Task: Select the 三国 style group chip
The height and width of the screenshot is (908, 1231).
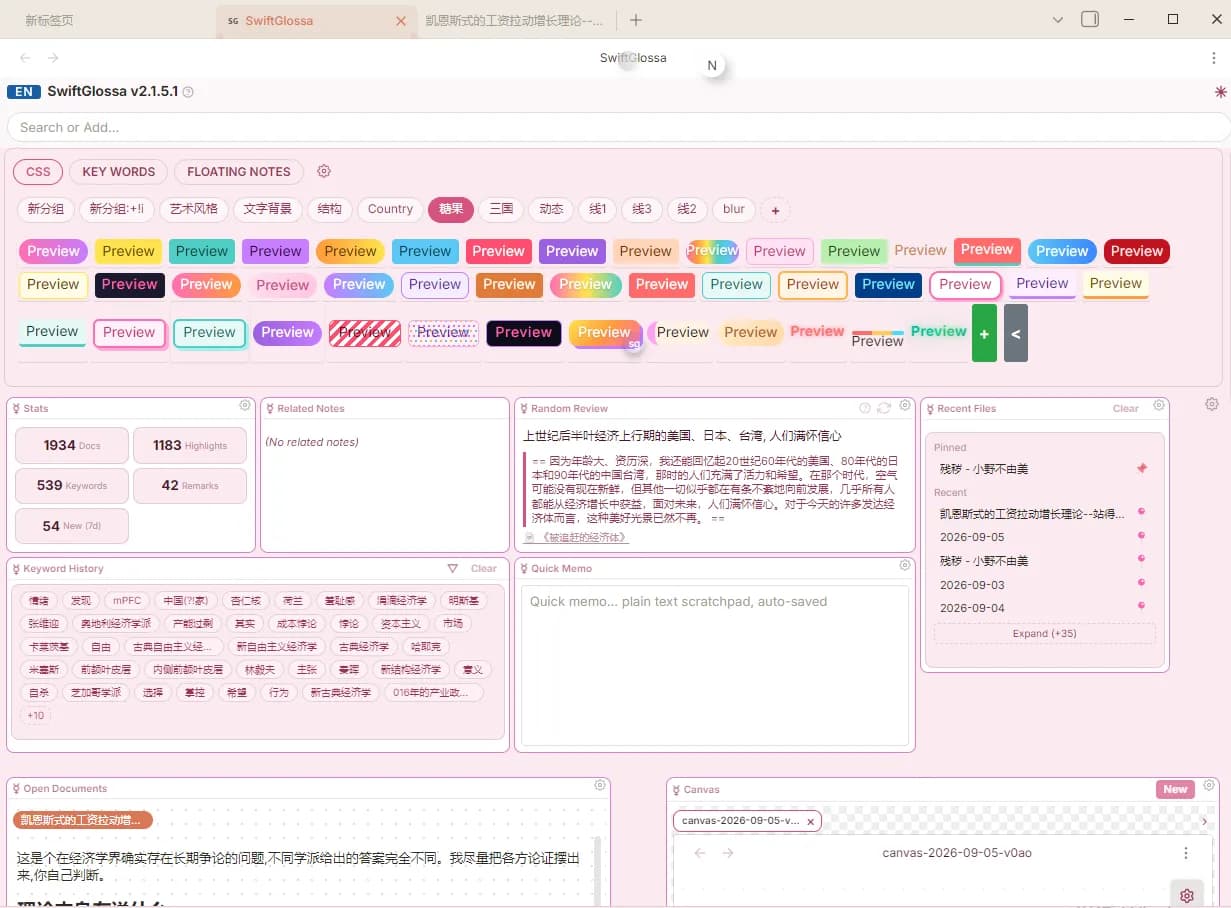Action: [501, 209]
